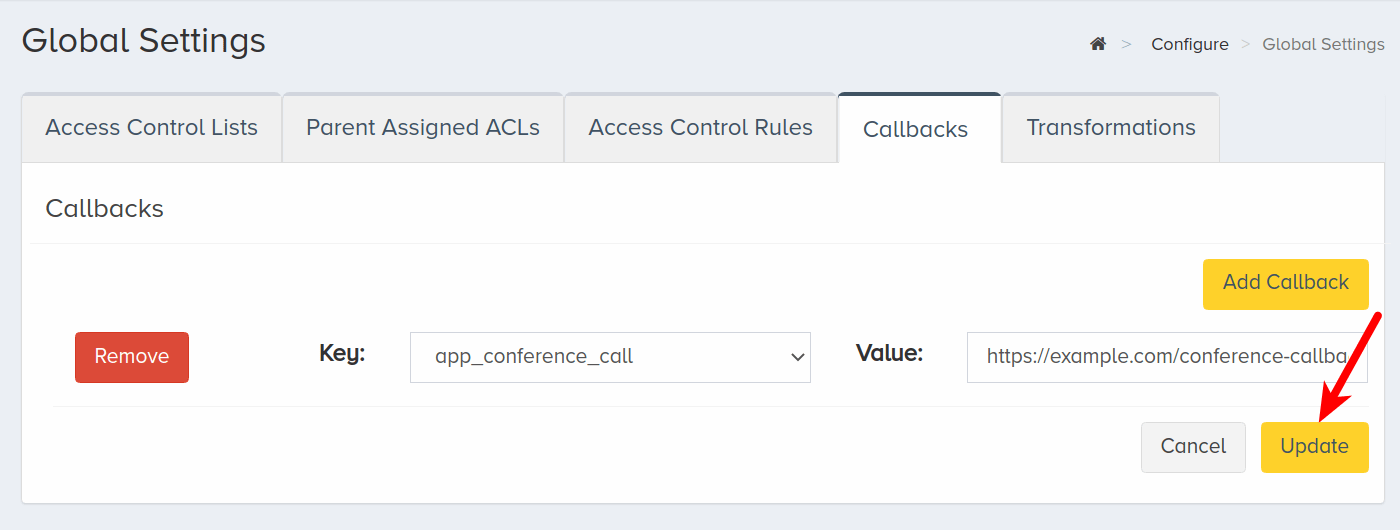Select the Access Control Rules tab

click(700, 128)
